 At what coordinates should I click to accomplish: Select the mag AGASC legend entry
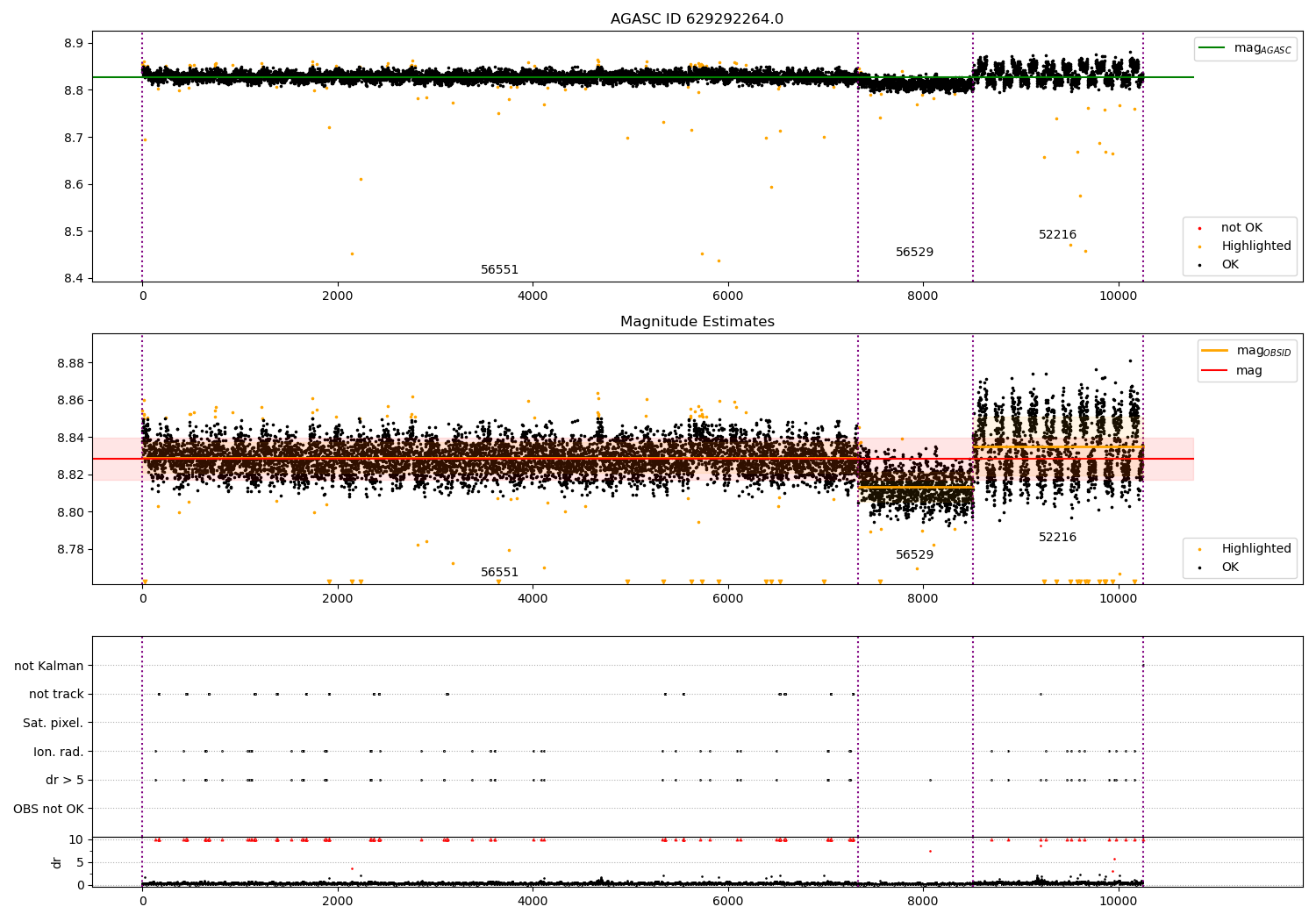point(1245,48)
